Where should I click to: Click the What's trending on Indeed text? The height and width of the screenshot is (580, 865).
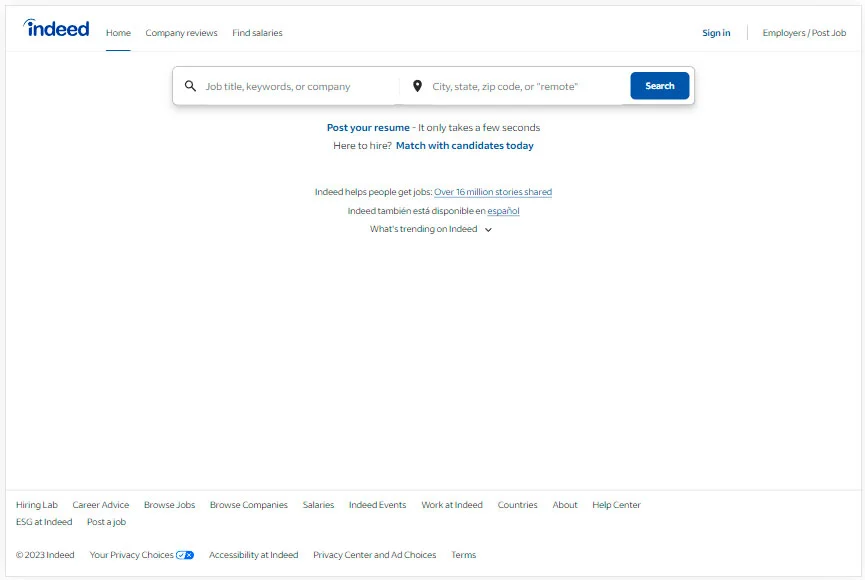[x=424, y=229]
